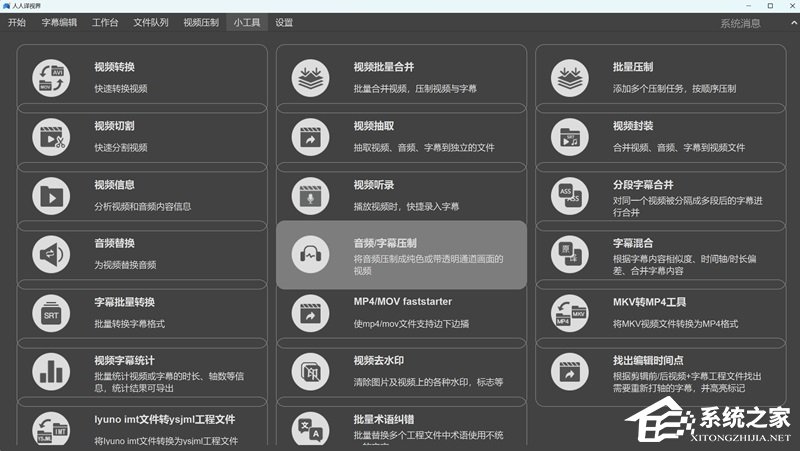Click the 音频替换 speaker icon

pyautogui.click(x=51, y=254)
